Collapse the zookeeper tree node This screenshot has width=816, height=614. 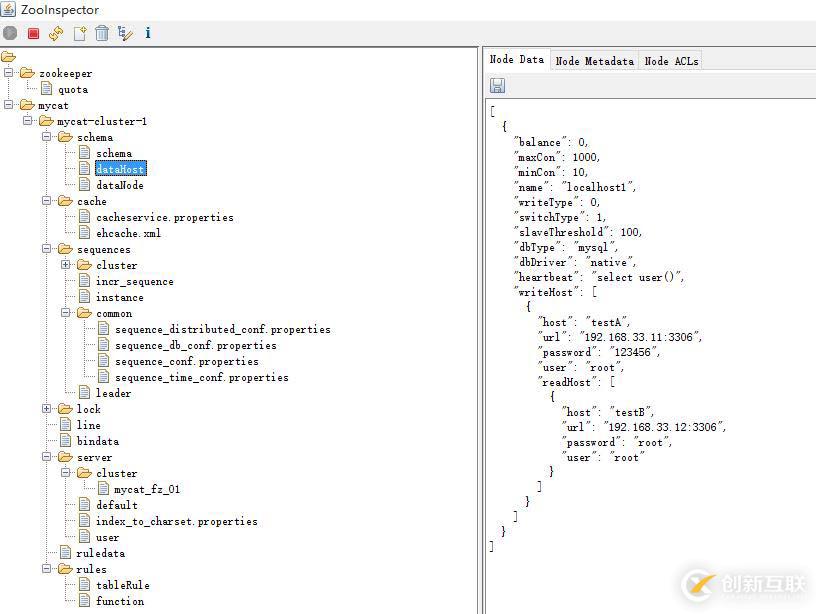point(9,73)
